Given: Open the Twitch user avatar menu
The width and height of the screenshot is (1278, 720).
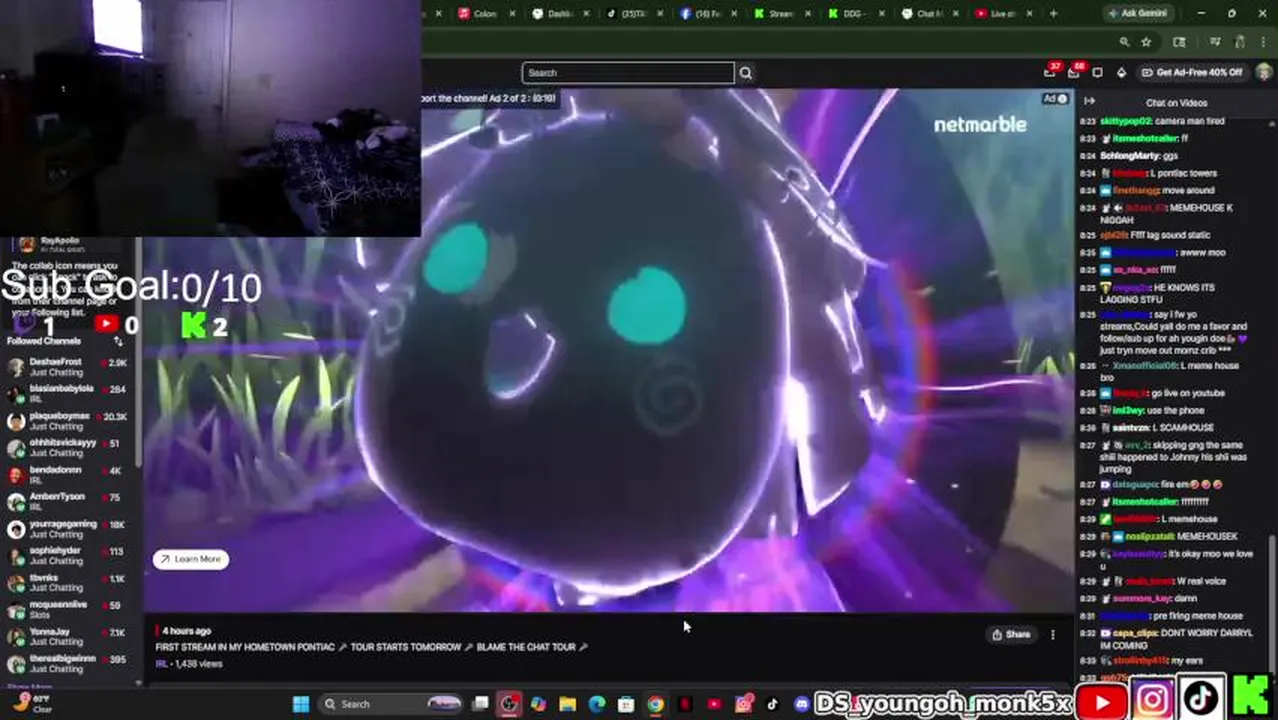Looking at the screenshot, I should pos(1264,72).
